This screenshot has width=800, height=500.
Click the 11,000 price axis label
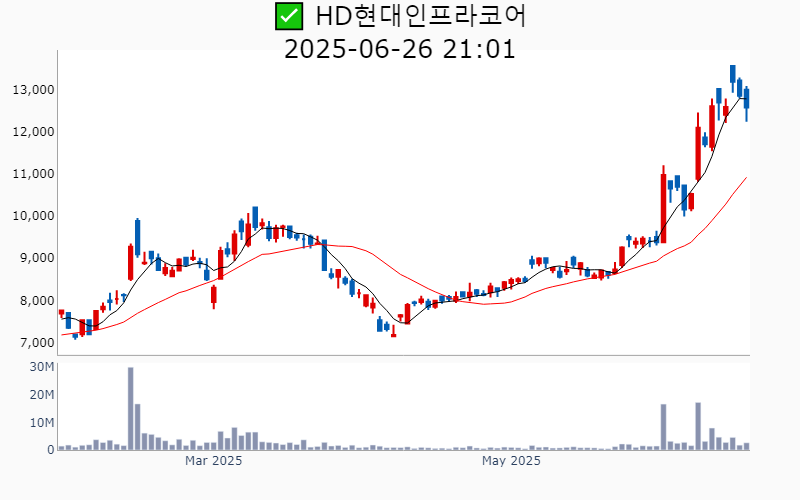click(34, 174)
